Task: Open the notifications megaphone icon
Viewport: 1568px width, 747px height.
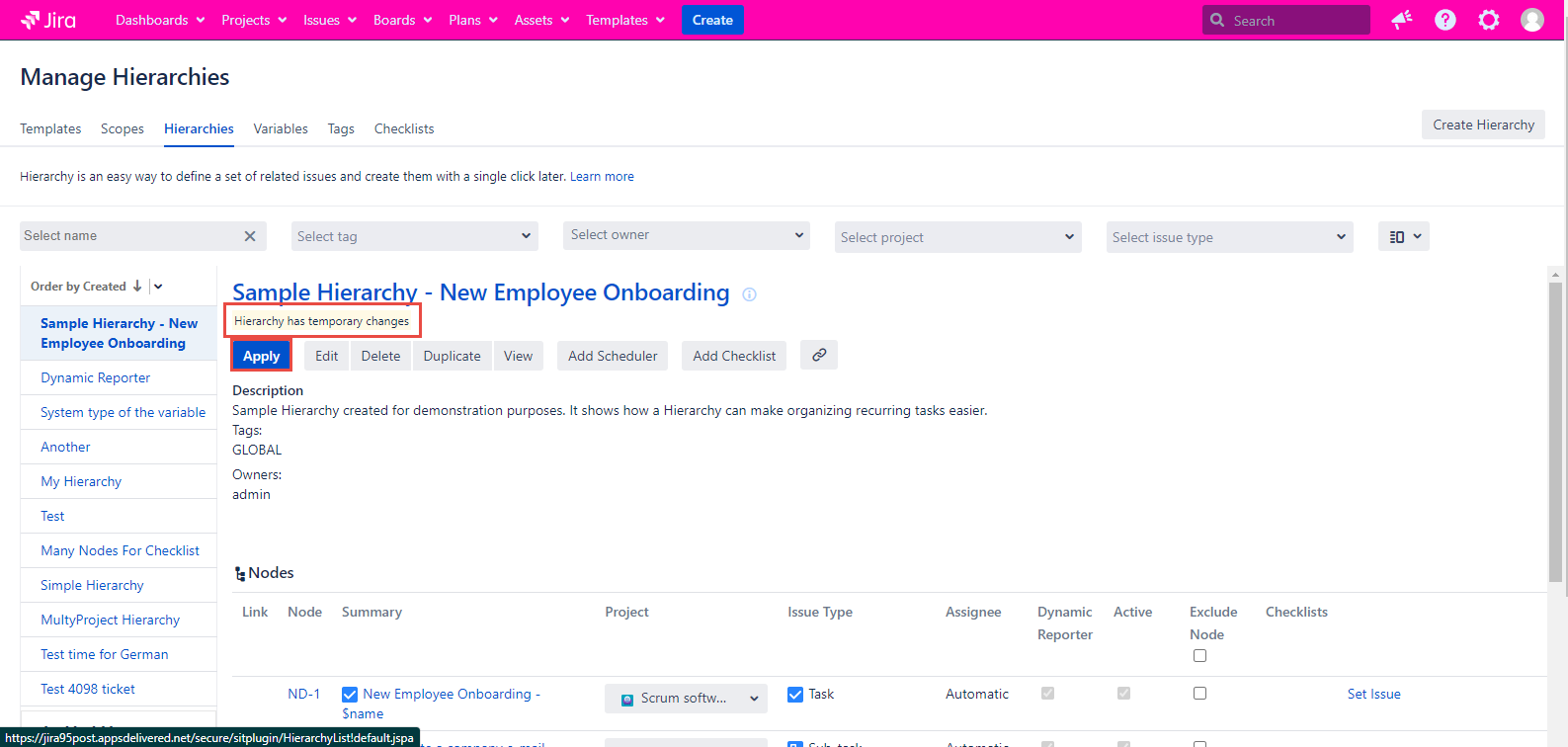Action: [x=1401, y=20]
